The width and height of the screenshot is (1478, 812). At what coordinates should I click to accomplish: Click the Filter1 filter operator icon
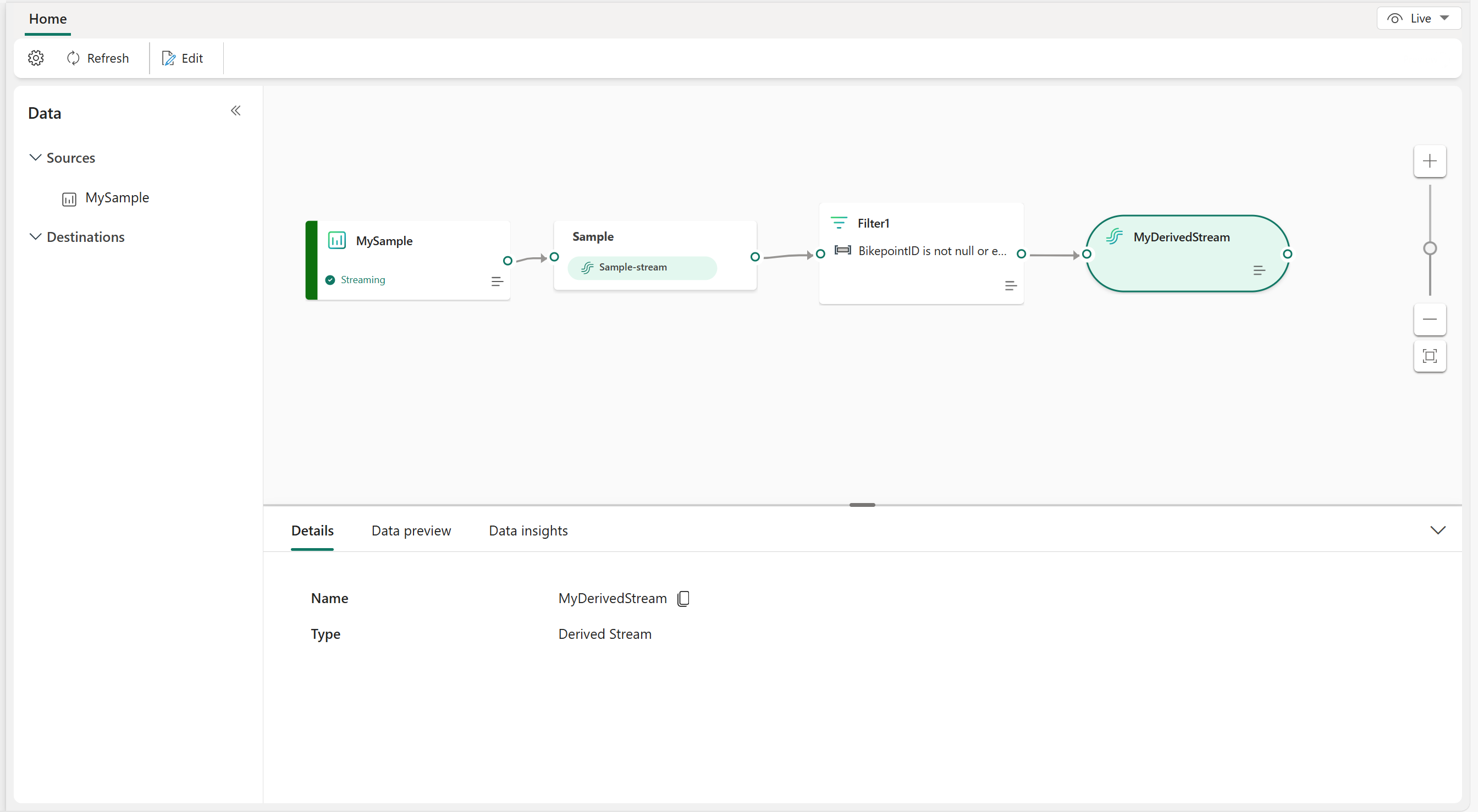(x=839, y=221)
